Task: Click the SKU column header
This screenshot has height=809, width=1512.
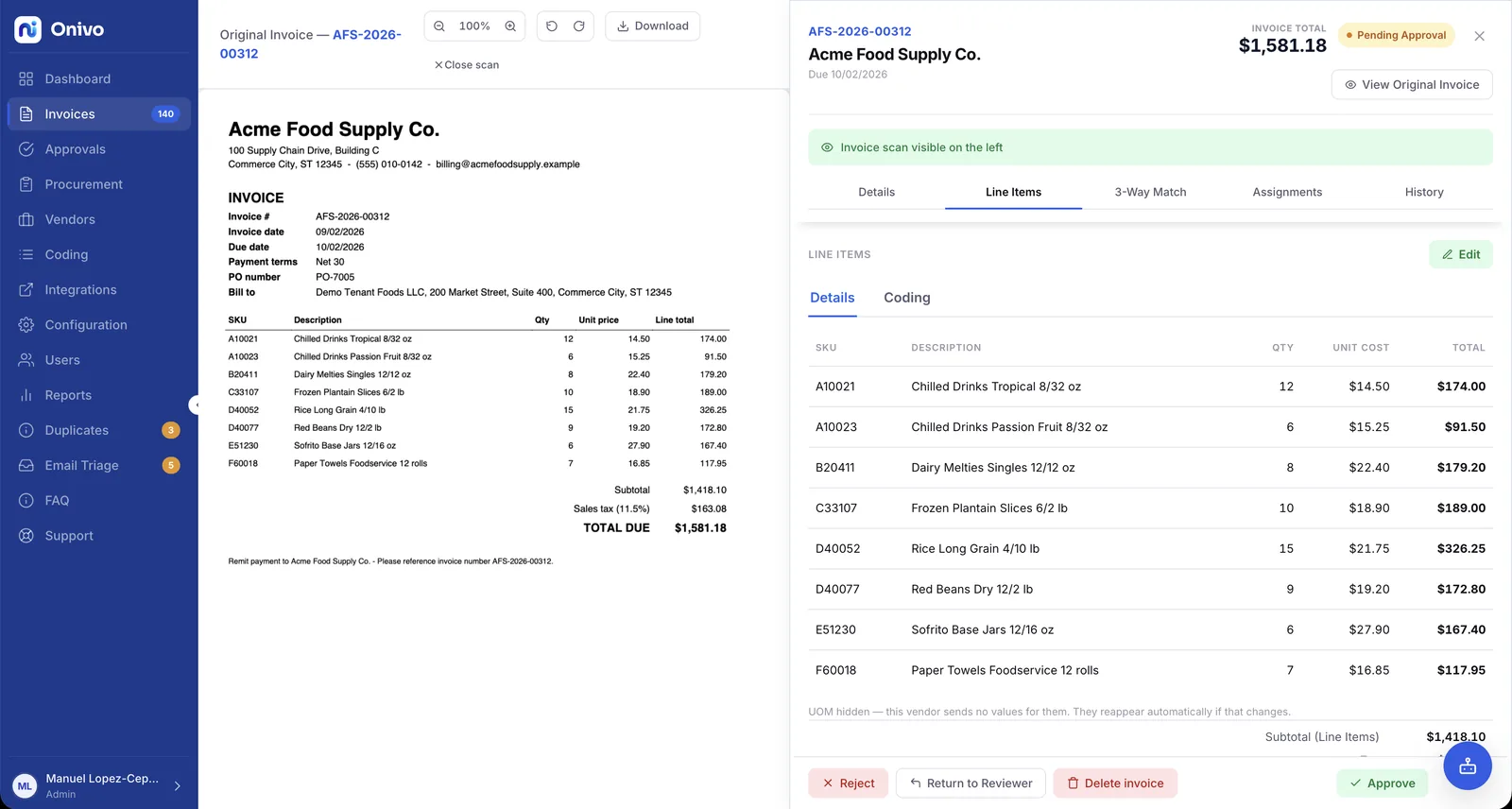Action: [826, 348]
